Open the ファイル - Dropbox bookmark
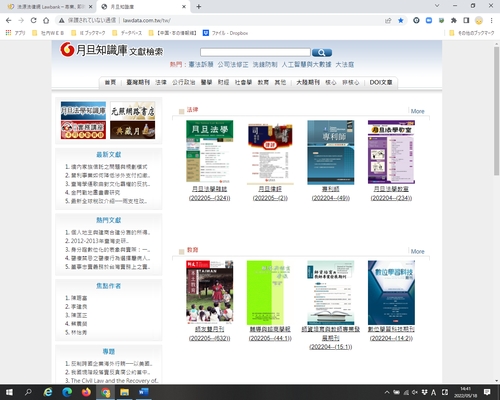 [225, 33]
